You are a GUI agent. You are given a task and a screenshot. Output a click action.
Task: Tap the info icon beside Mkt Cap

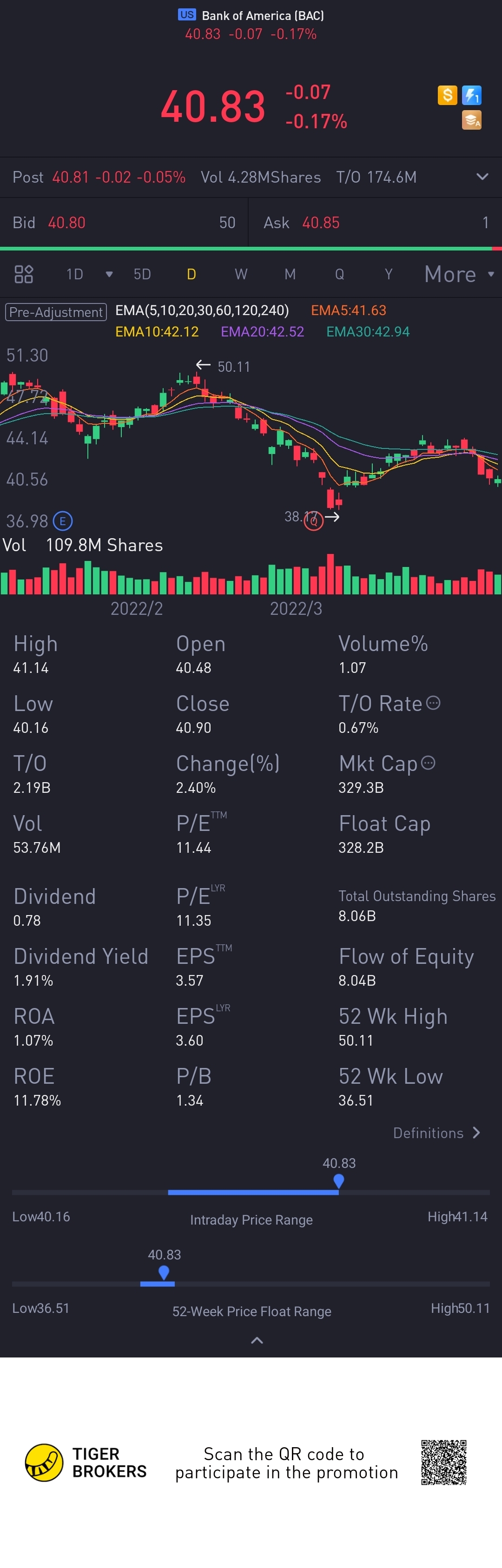coord(429,763)
